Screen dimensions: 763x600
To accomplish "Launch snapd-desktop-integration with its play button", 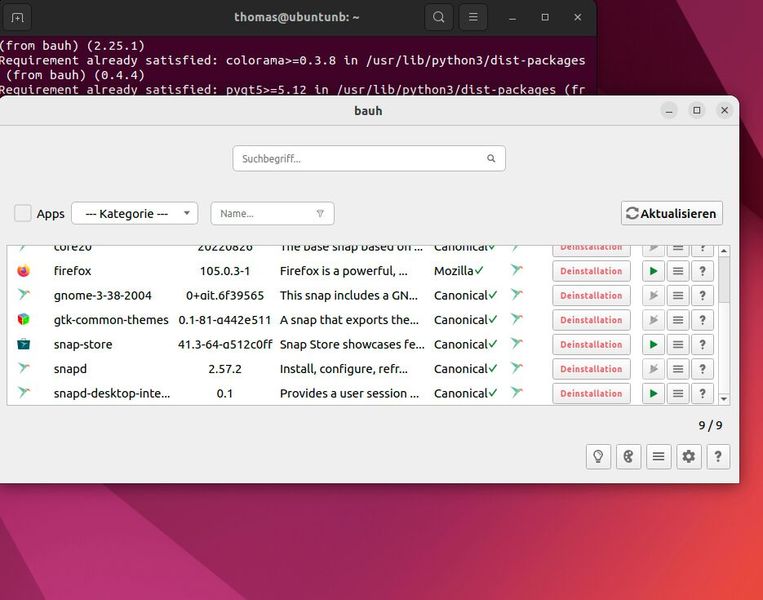I will pyautogui.click(x=654, y=393).
